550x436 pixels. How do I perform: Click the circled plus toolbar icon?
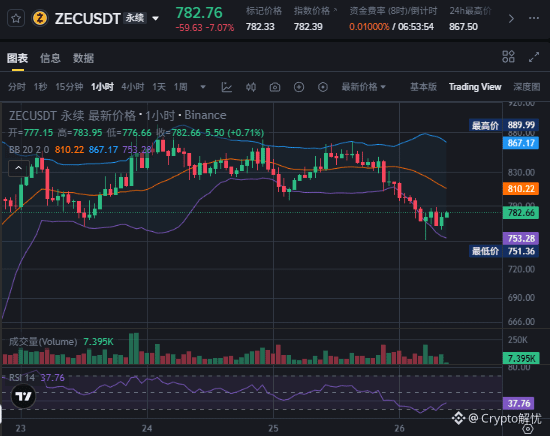[299, 87]
